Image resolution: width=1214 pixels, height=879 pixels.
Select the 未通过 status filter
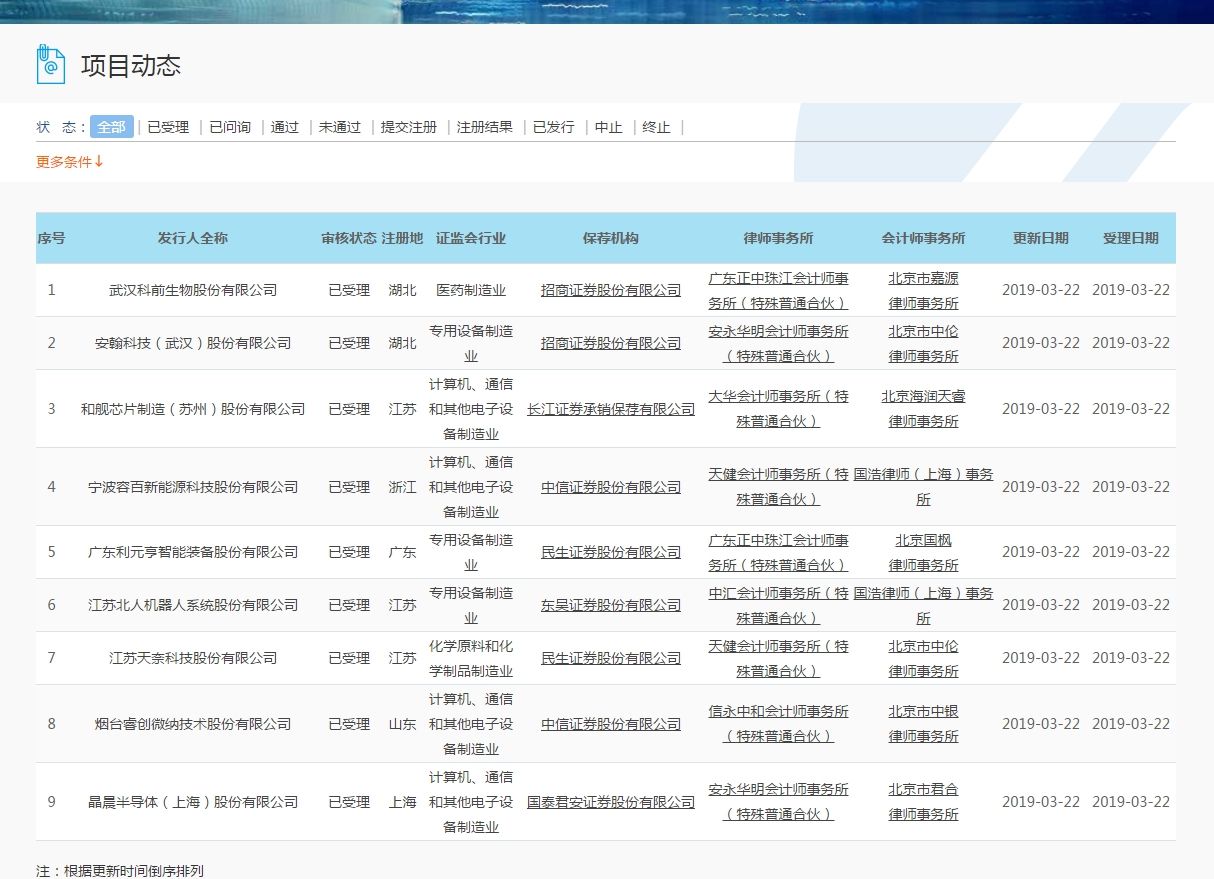coord(337,127)
